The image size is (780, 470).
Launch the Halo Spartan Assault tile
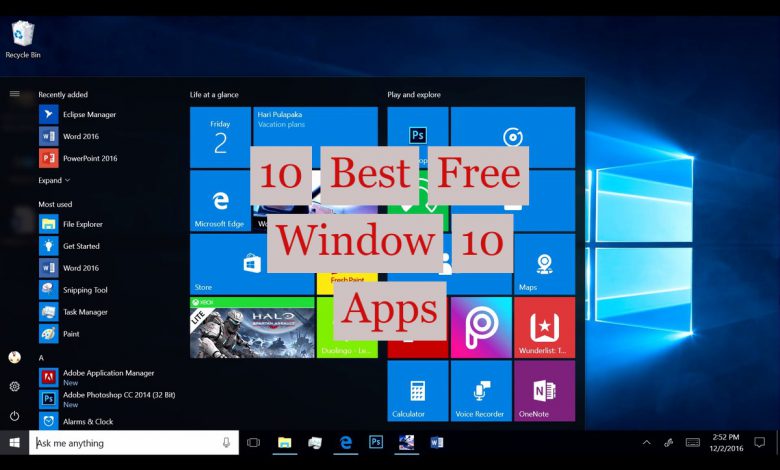(x=252, y=328)
